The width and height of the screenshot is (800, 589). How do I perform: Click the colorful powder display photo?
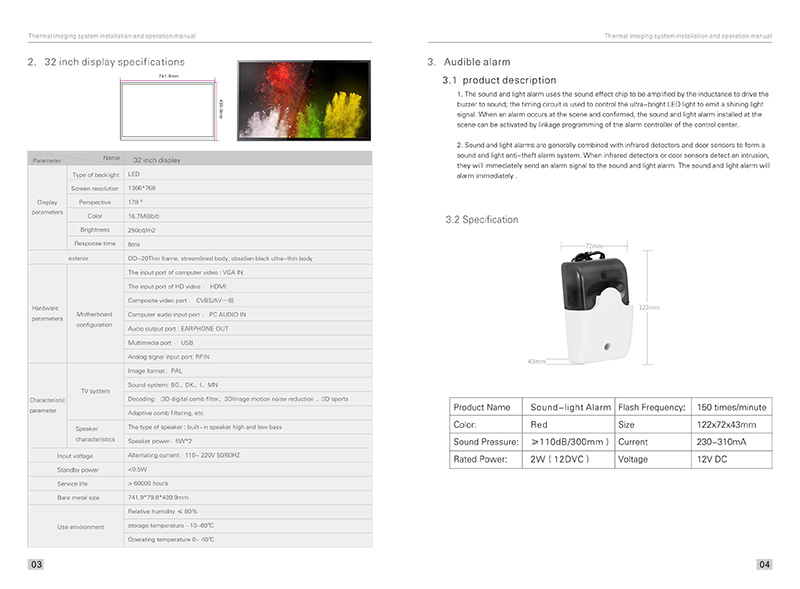304,101
